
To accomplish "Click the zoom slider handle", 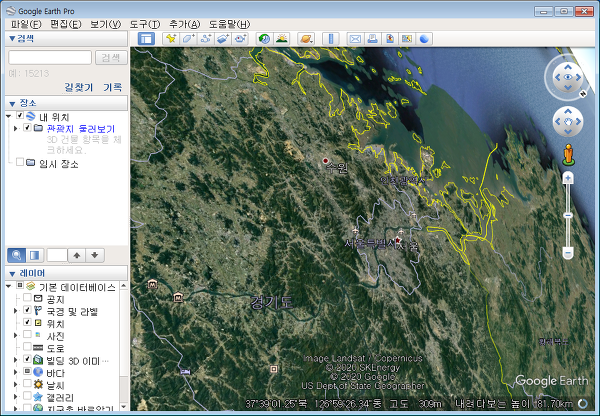I will [x=568, y=215].
